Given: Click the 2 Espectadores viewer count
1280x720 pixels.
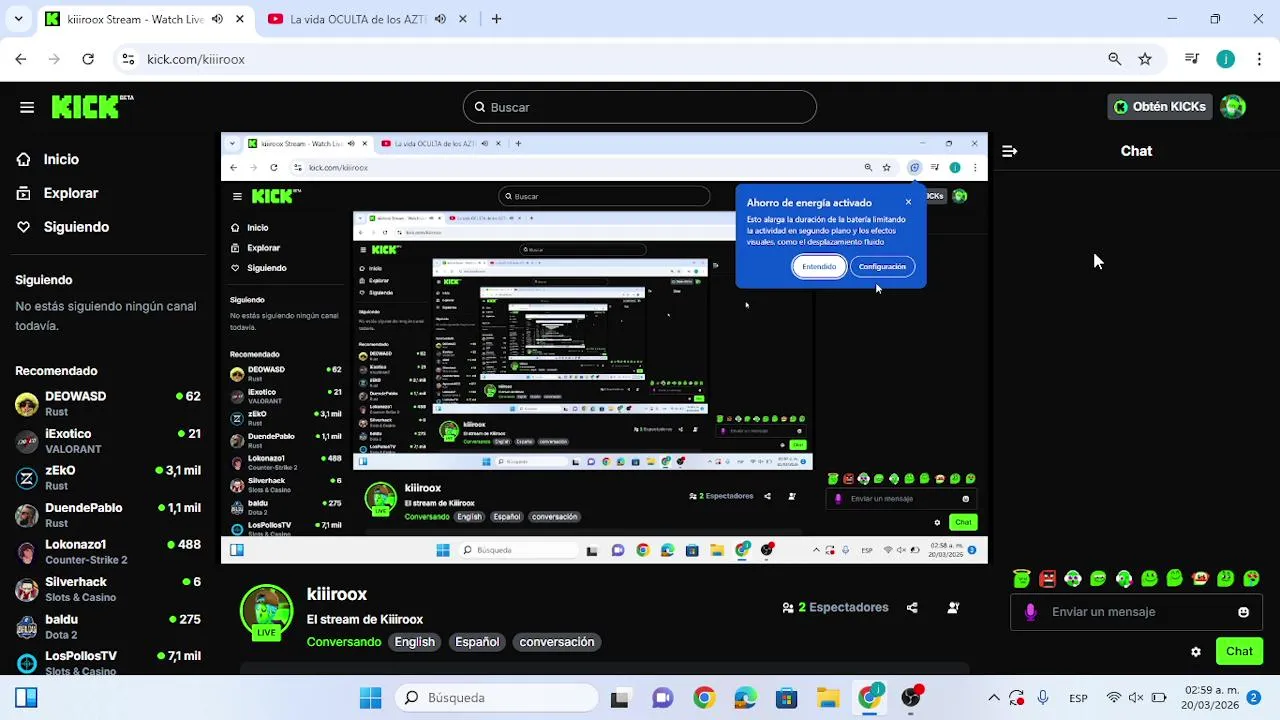Looking at the screenshot, I should 835,607.
